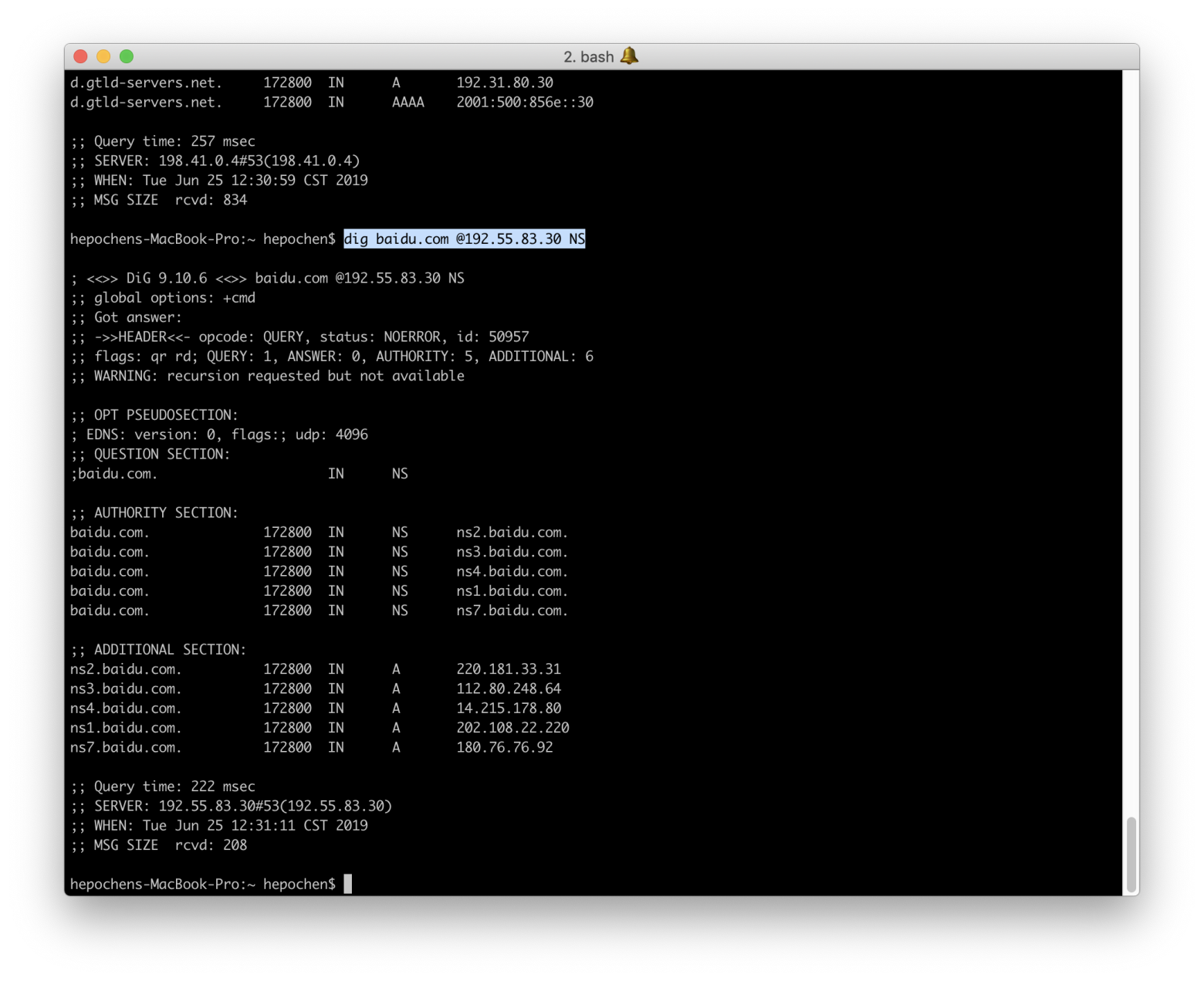This screenshot has width=1204, height=981.
Task: Click 'SERVER: 198.41.0.4#53' line
Action: click(x=215, y=161)
